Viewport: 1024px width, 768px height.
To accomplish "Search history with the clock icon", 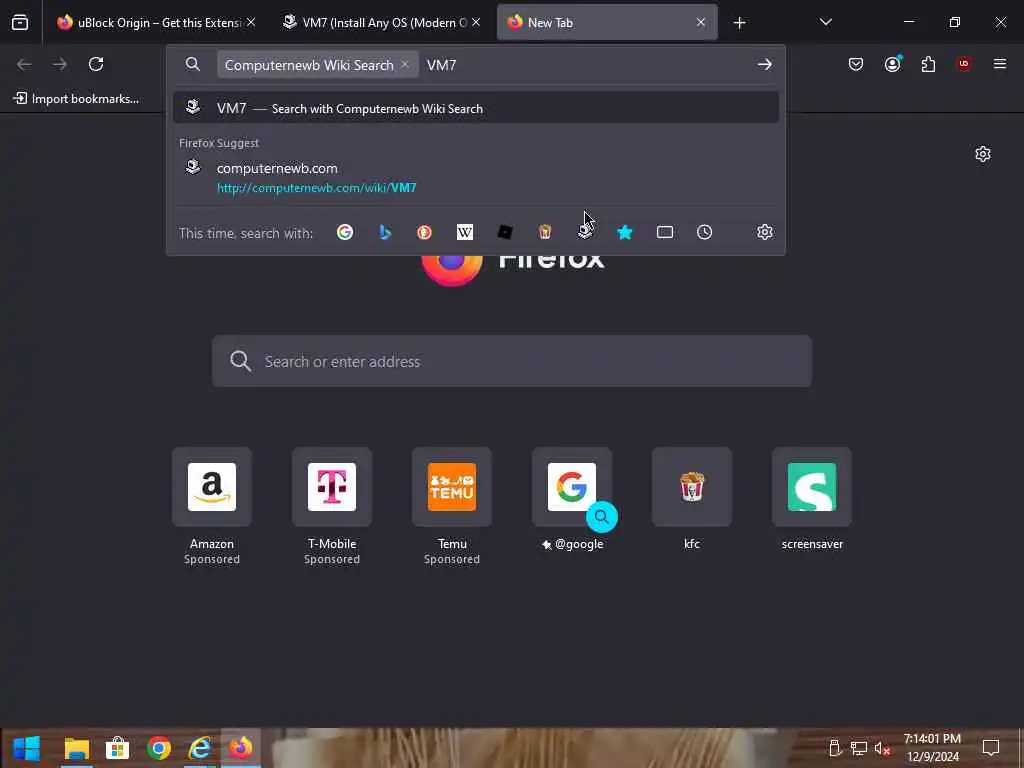I will [704, 232].
